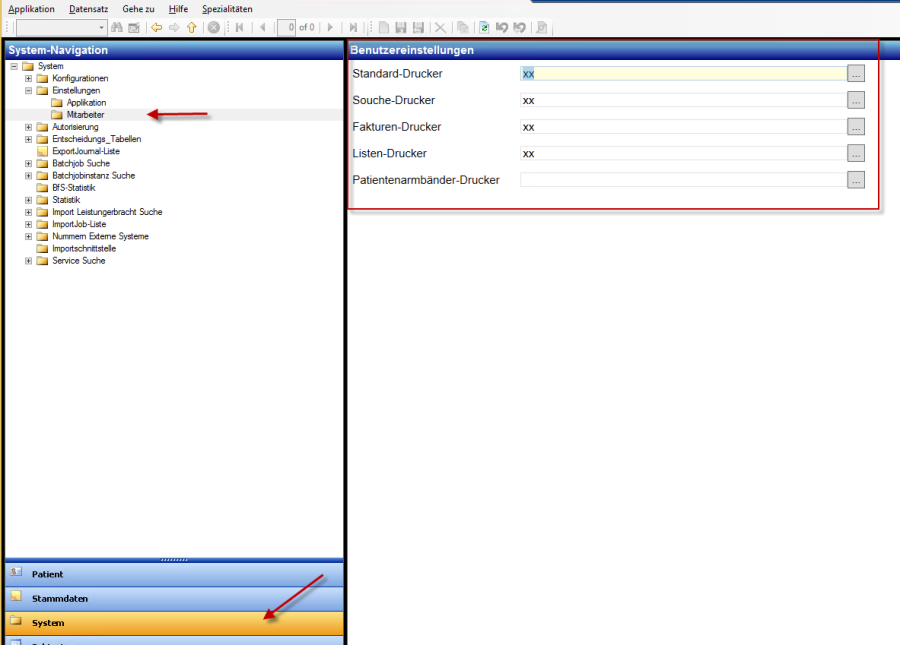
Task: Expand the Konfigurationen folder
Action: click(28, 78)
